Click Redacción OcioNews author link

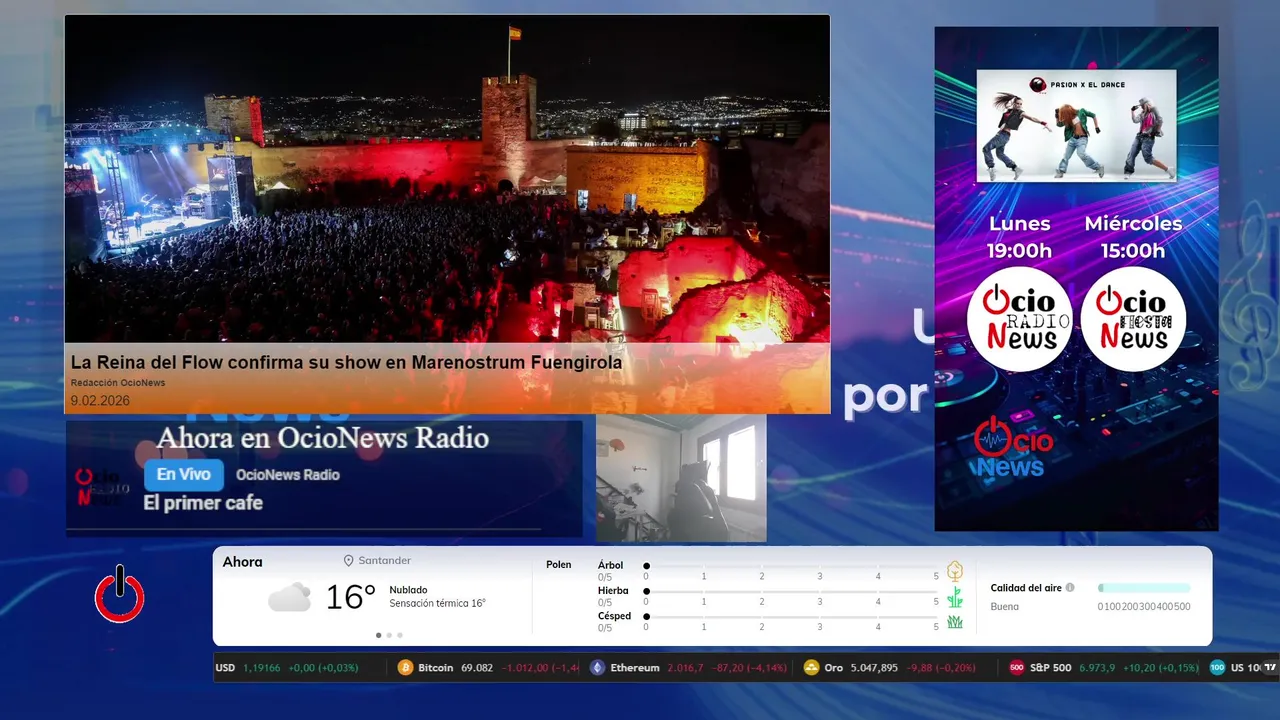click(x=118, y=383)
